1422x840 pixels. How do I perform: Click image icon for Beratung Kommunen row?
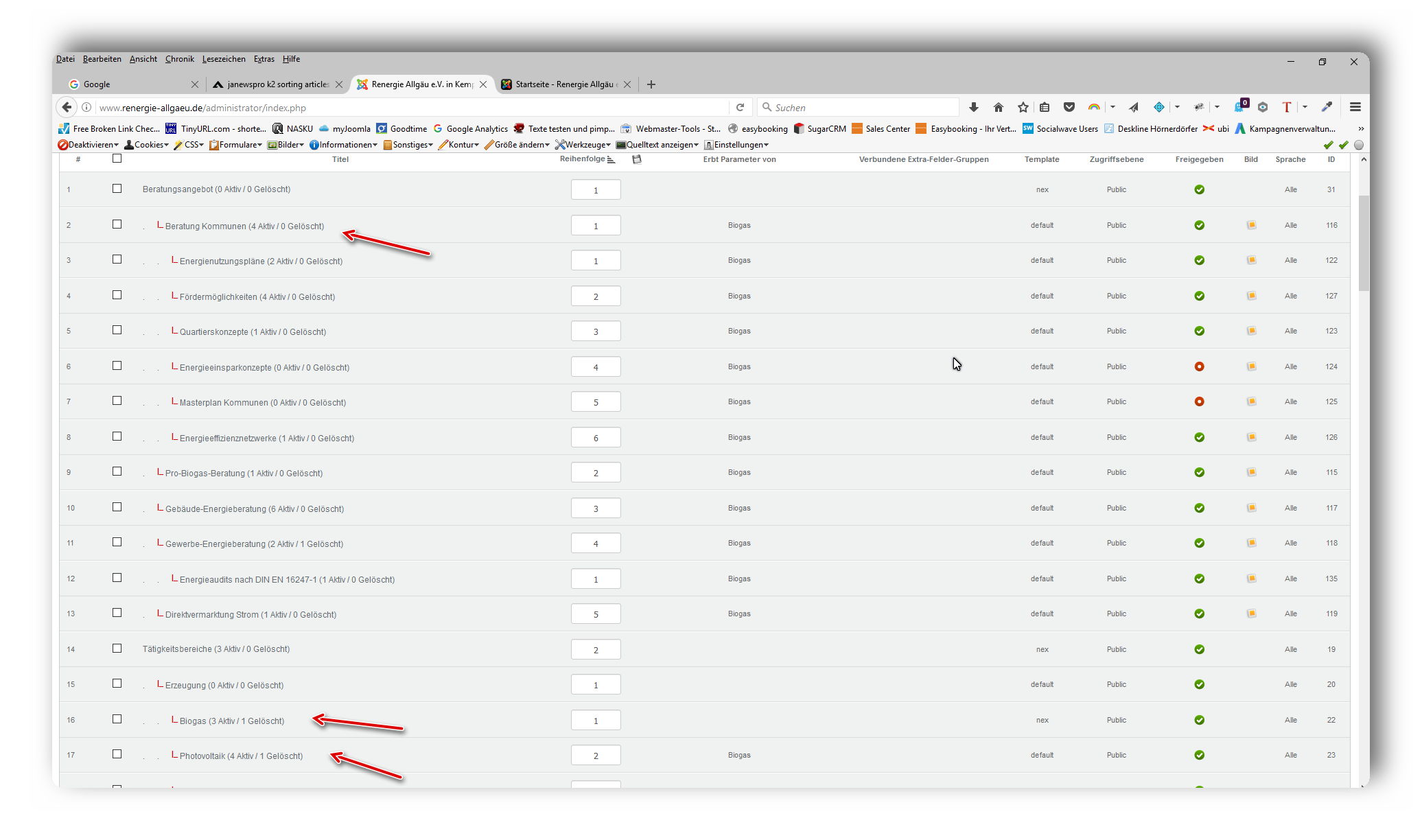click(x=1251, y=225)
